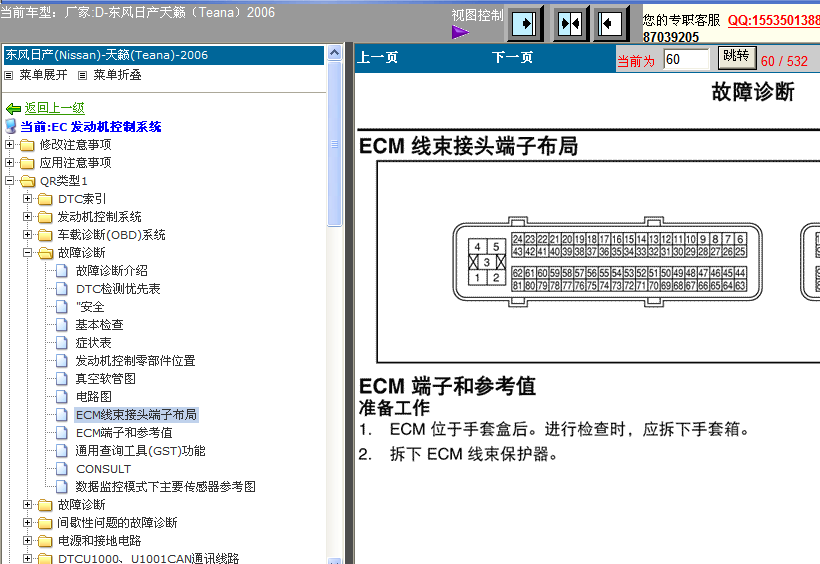Click the open folder icon of QR类型1
Viewport: 820px width, 564px height.
coord(27,181)
